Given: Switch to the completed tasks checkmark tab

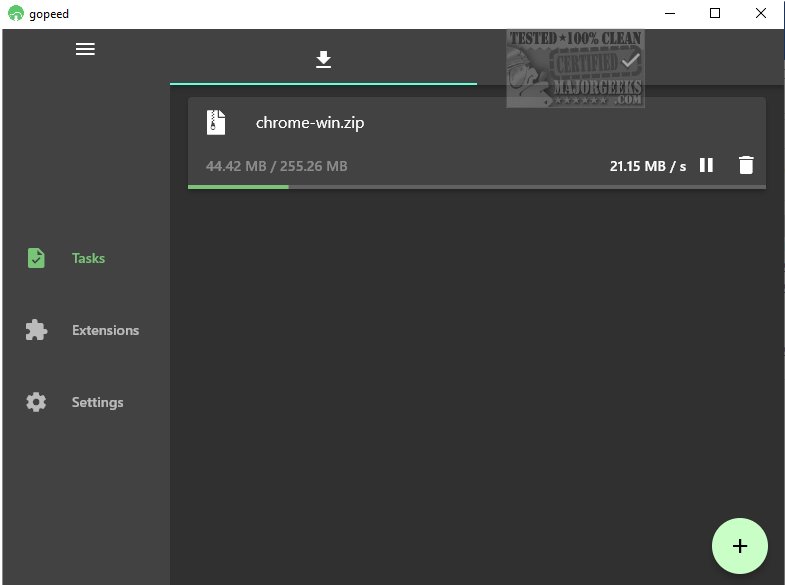Looking at the screenshot, I should coord(629,60).
